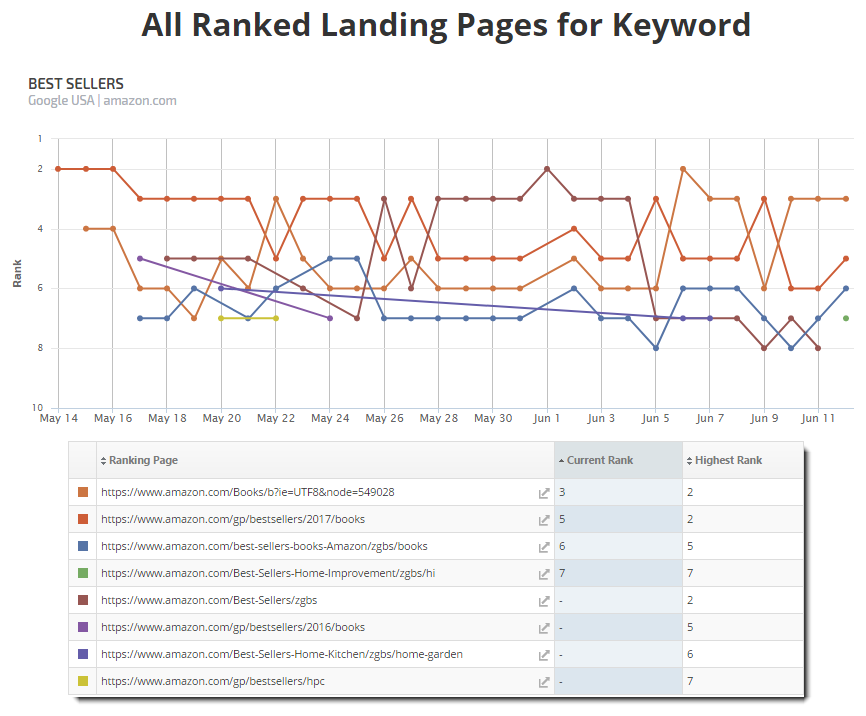Viewport: 866px width, 716px height.
Task: Open external link icon for Best-Sellers-Home-Improvement row
Action: click(544, 574)
